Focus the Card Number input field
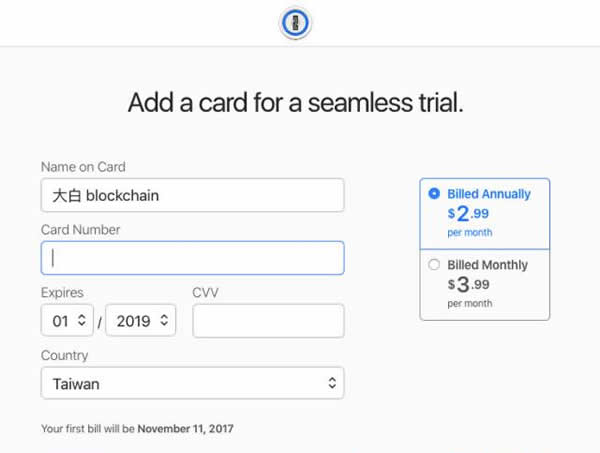600x453 pixels. (x=192, y=258)
